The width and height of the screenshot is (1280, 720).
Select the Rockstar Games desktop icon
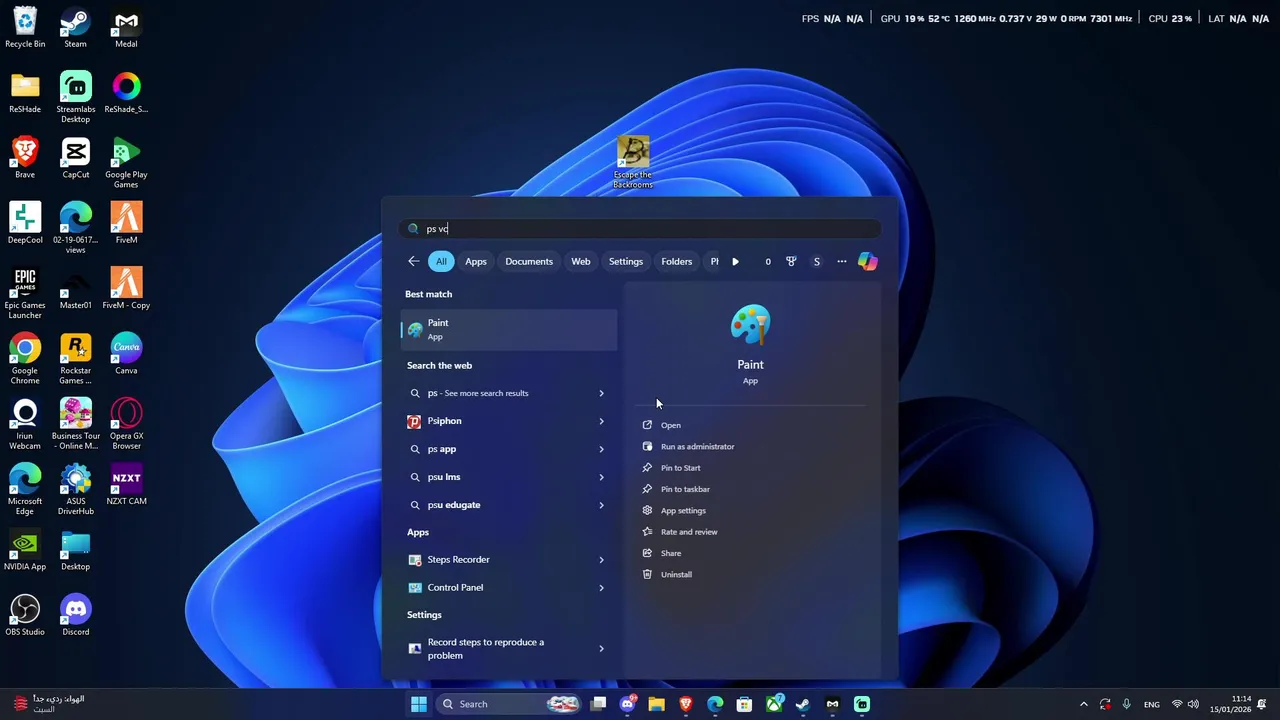pyautogui.click(x=75, y=359)
